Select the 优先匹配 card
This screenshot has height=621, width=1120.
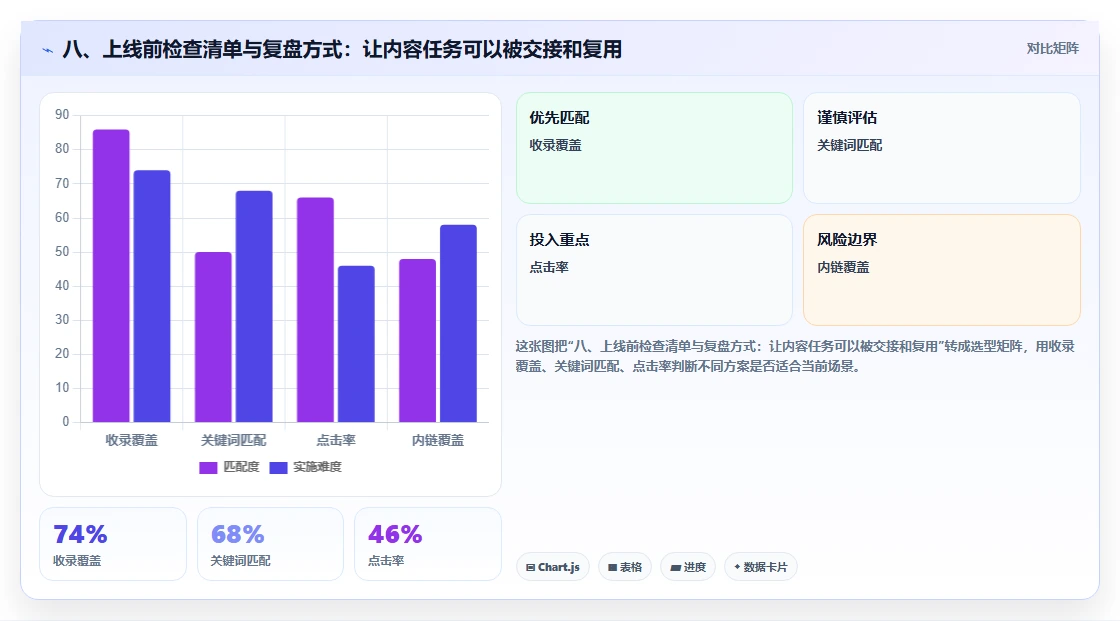coord(654,148)
